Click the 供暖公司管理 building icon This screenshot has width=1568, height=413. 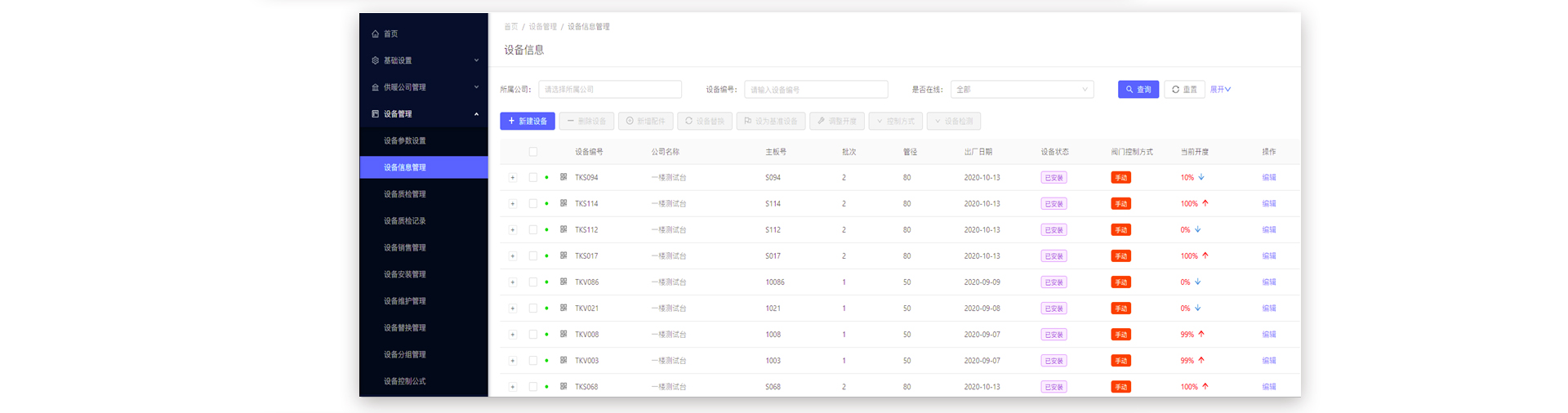pyautogui.click(x=376, y=87)
